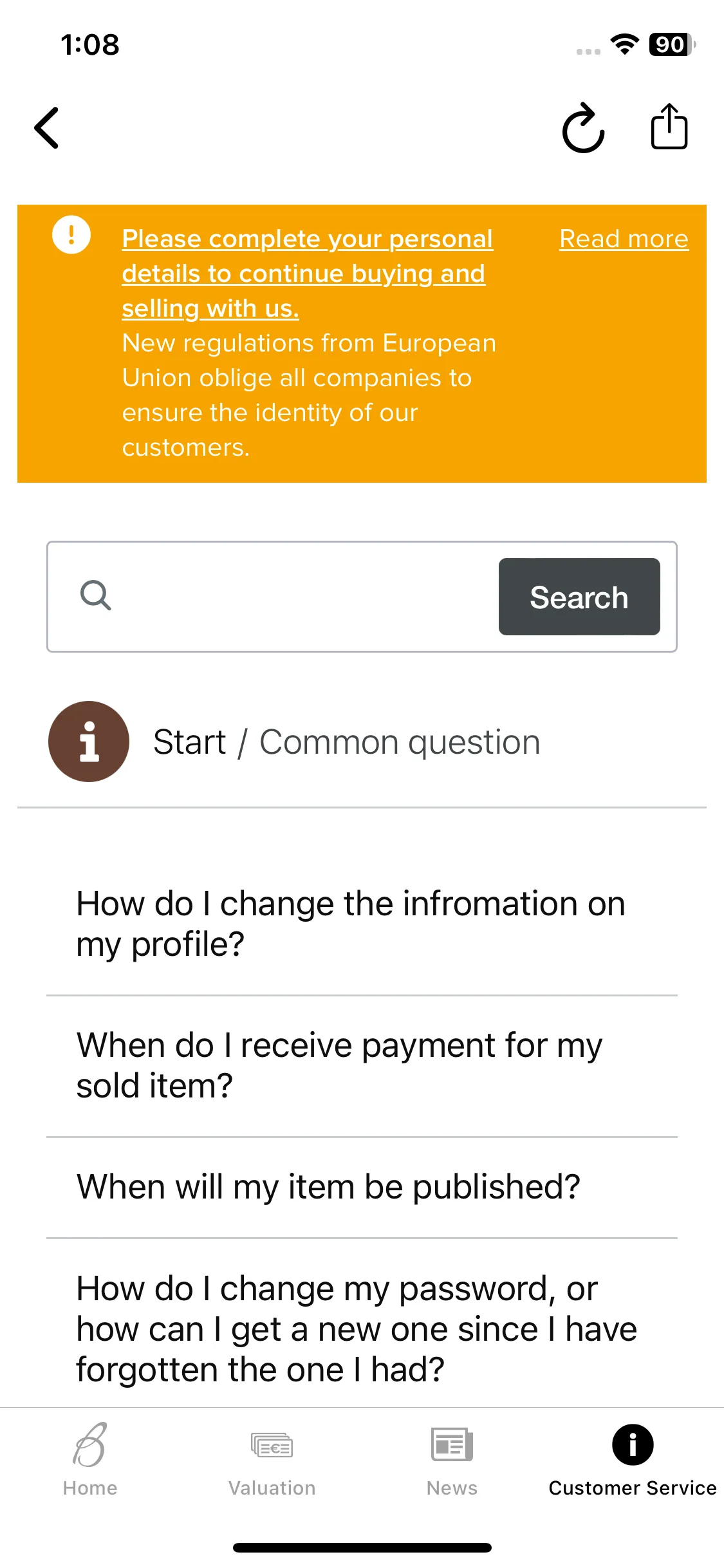Open the Home tab
Viewport: 724px width, 1568px height.
point(90,1460)
